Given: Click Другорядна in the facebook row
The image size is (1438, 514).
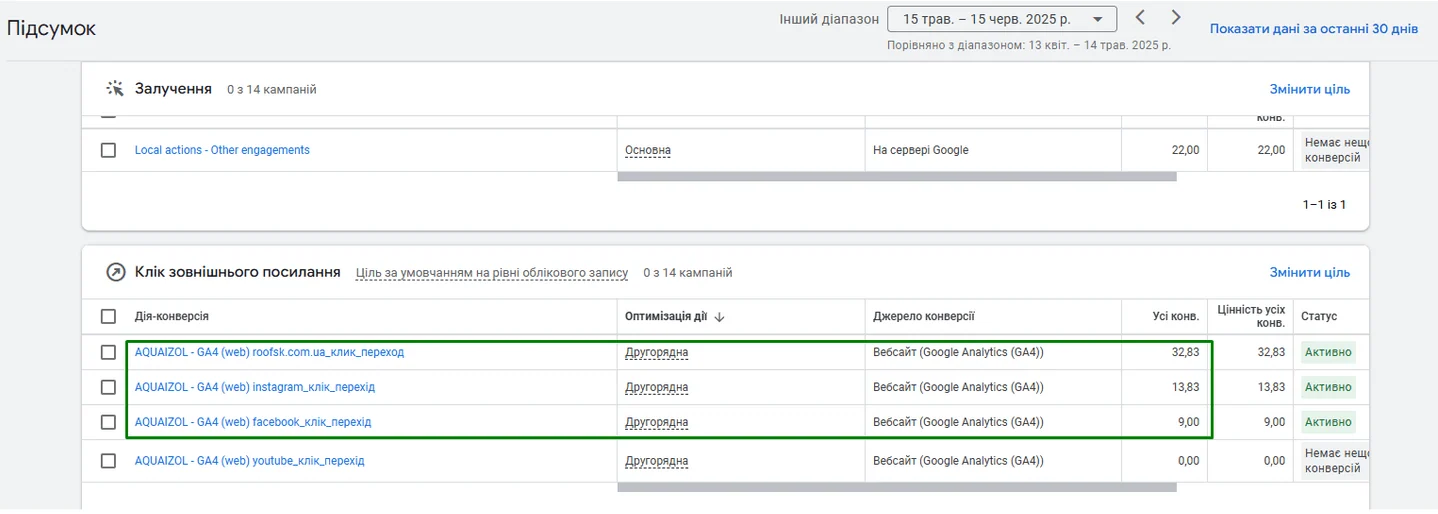Looking at the screenshot, I should click(x=657, y=422).
